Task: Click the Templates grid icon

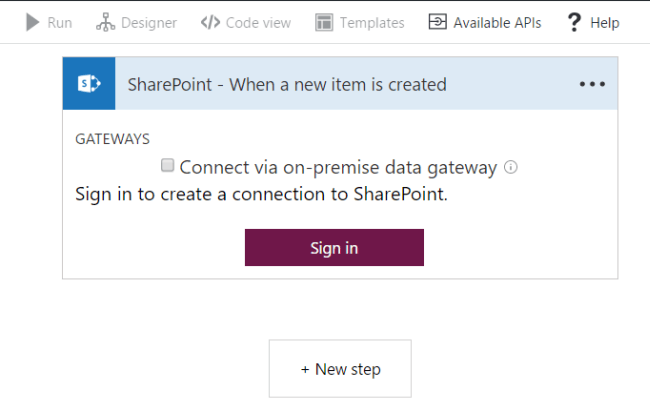Action: (x=323, y=22)
